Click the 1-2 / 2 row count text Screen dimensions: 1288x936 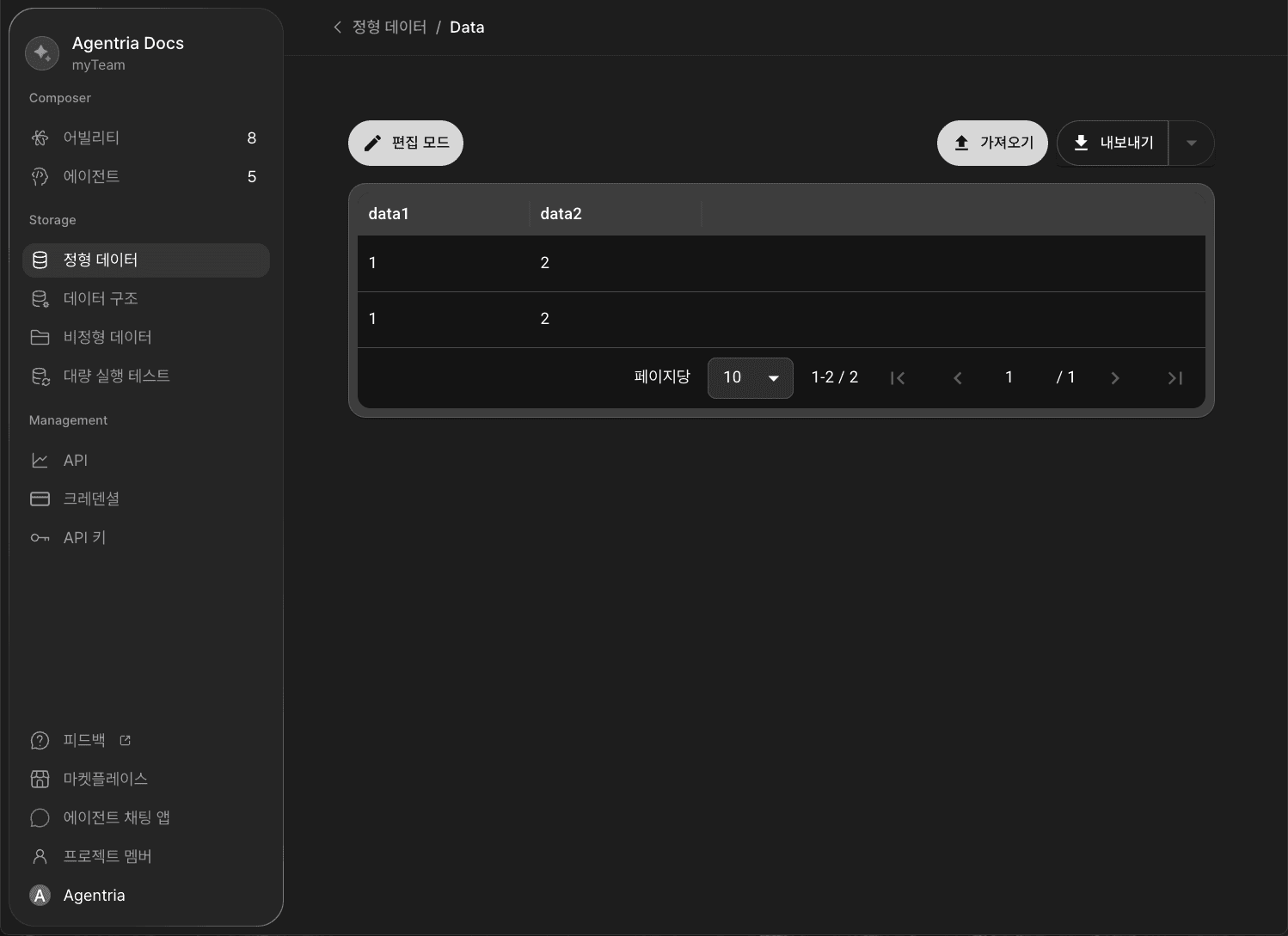(835, 377)
